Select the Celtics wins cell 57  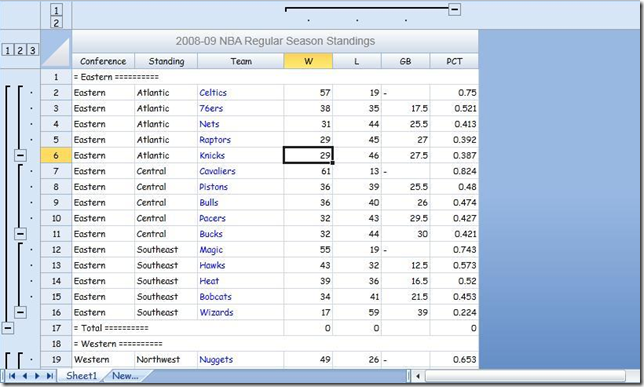coord(308,93)
